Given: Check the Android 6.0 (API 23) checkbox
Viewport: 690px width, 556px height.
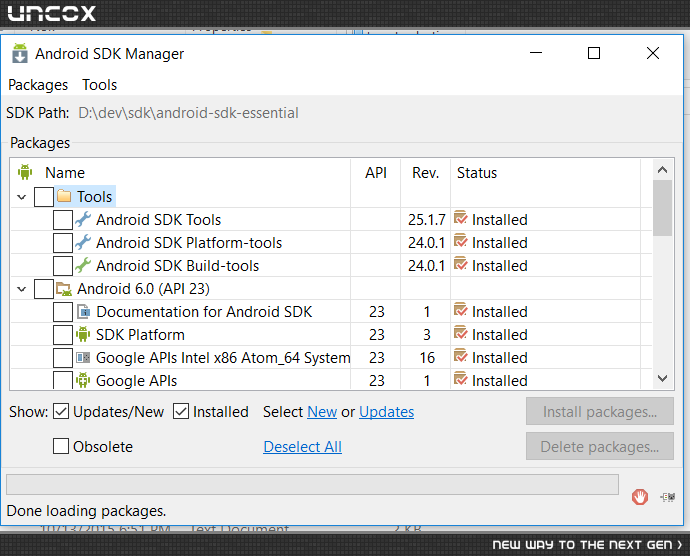Looking at the screenshot, I should 44,289.
